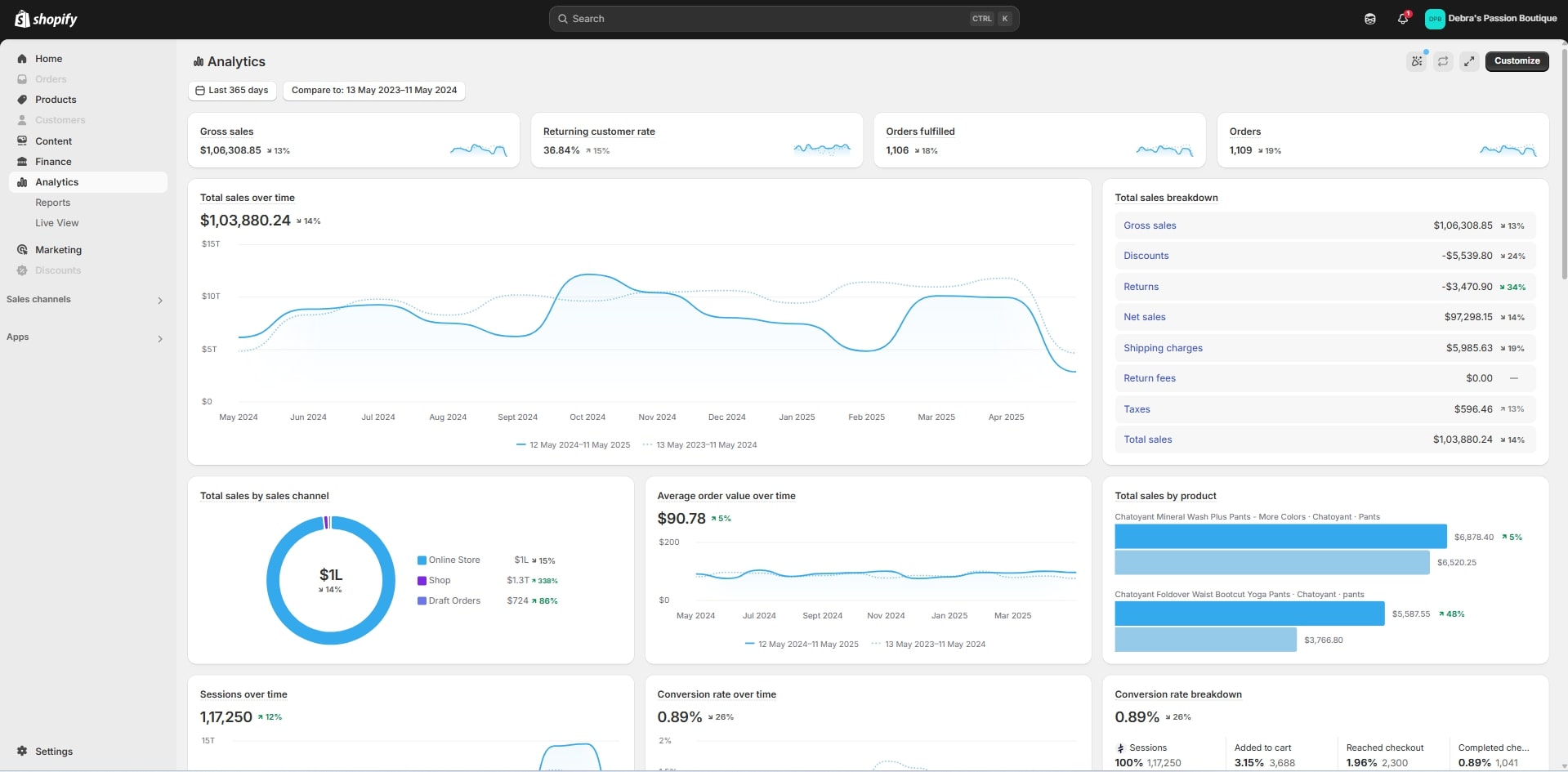The height and width of the screenshot is (772, 1568).
Task: Open the notifications bell
Action: 1403,19
